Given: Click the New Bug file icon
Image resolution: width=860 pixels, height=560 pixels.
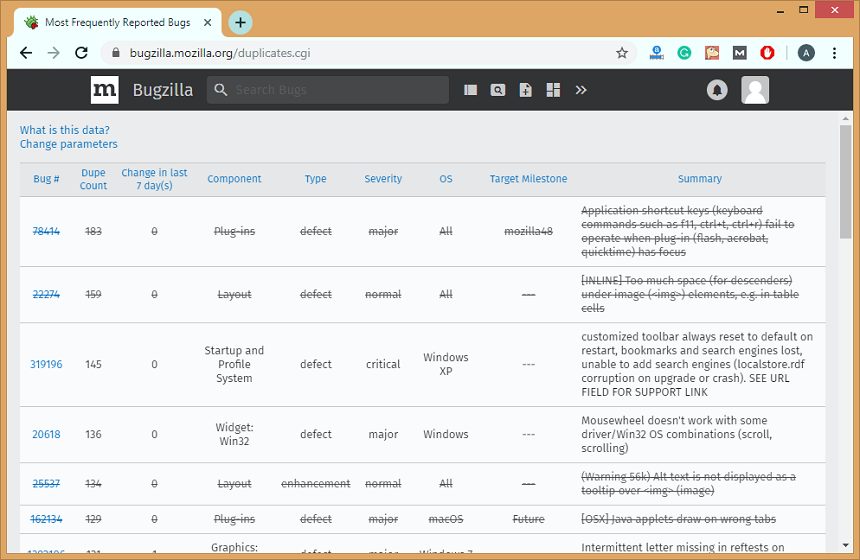Looking at the screenshot, I should click(525, 90).
